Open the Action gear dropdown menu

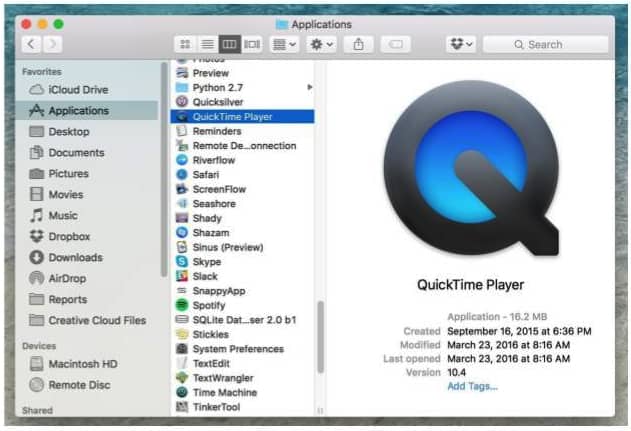[322, 45]
